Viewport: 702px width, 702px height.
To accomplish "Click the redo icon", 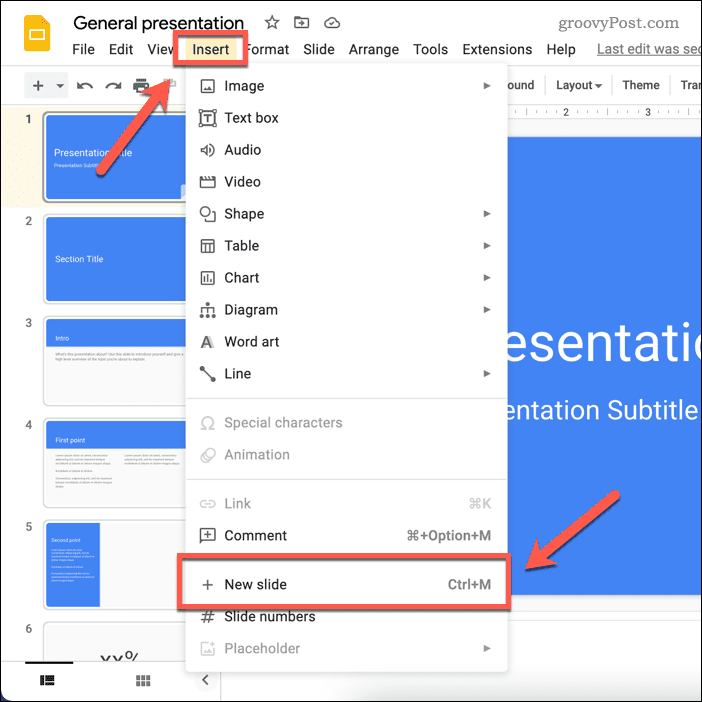I will (113, 85).
